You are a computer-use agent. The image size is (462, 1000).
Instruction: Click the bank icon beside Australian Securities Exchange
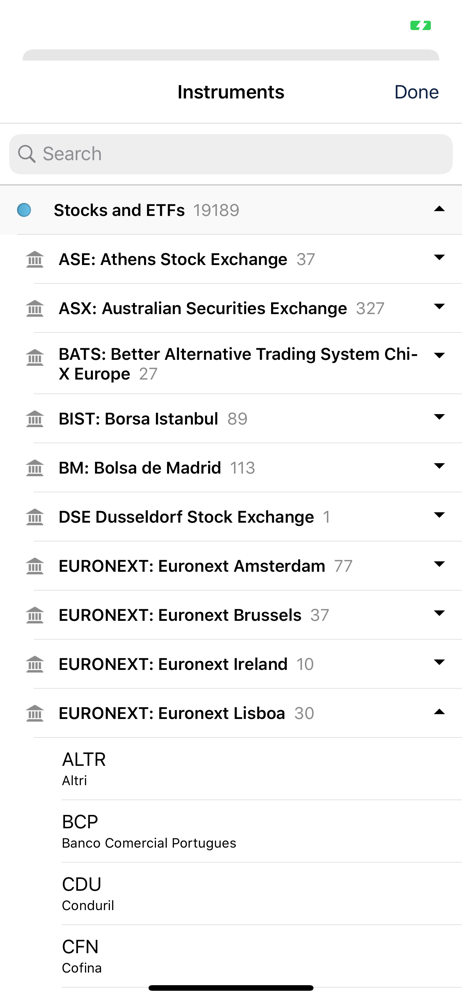tap(35, 309)
